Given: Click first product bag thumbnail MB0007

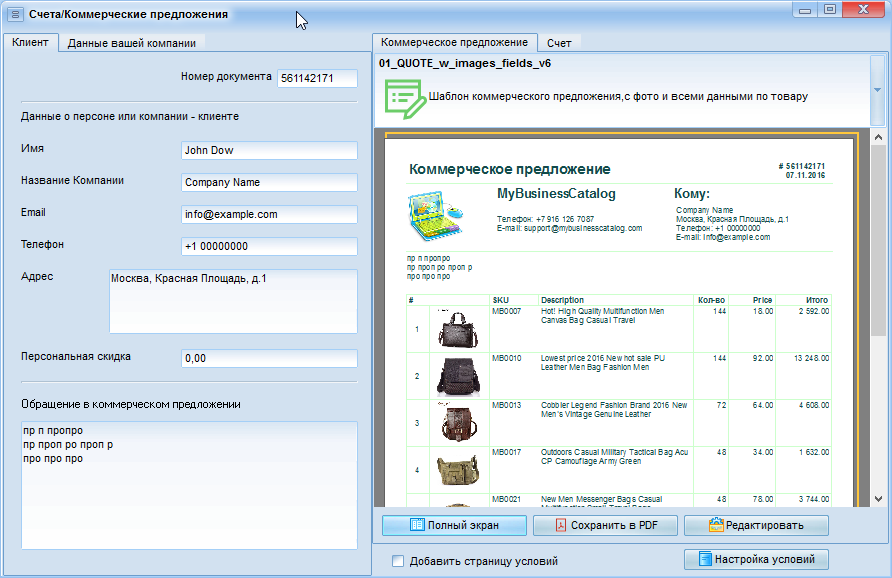Looking at the screenshot, I should [459, 328].
